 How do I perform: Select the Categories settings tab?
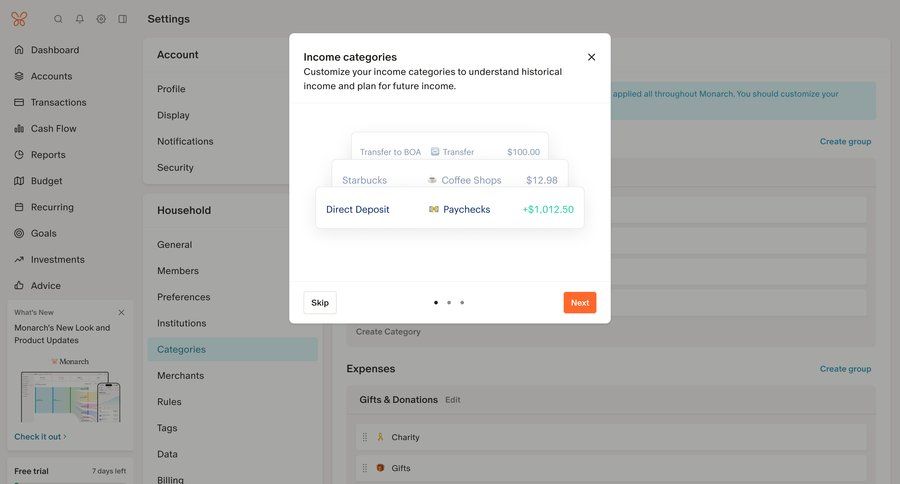click(232, 350)
